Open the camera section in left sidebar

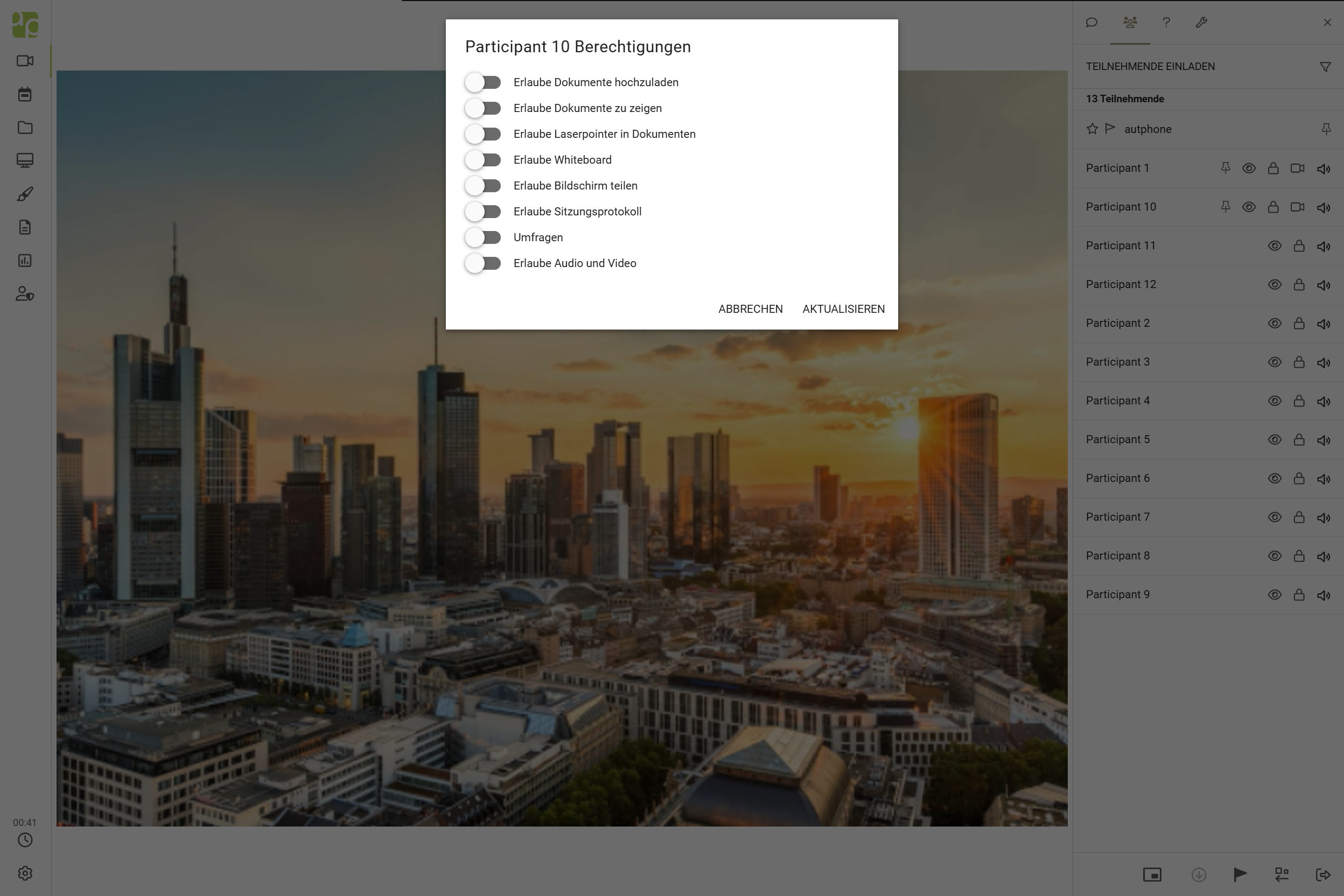point(25,60)
